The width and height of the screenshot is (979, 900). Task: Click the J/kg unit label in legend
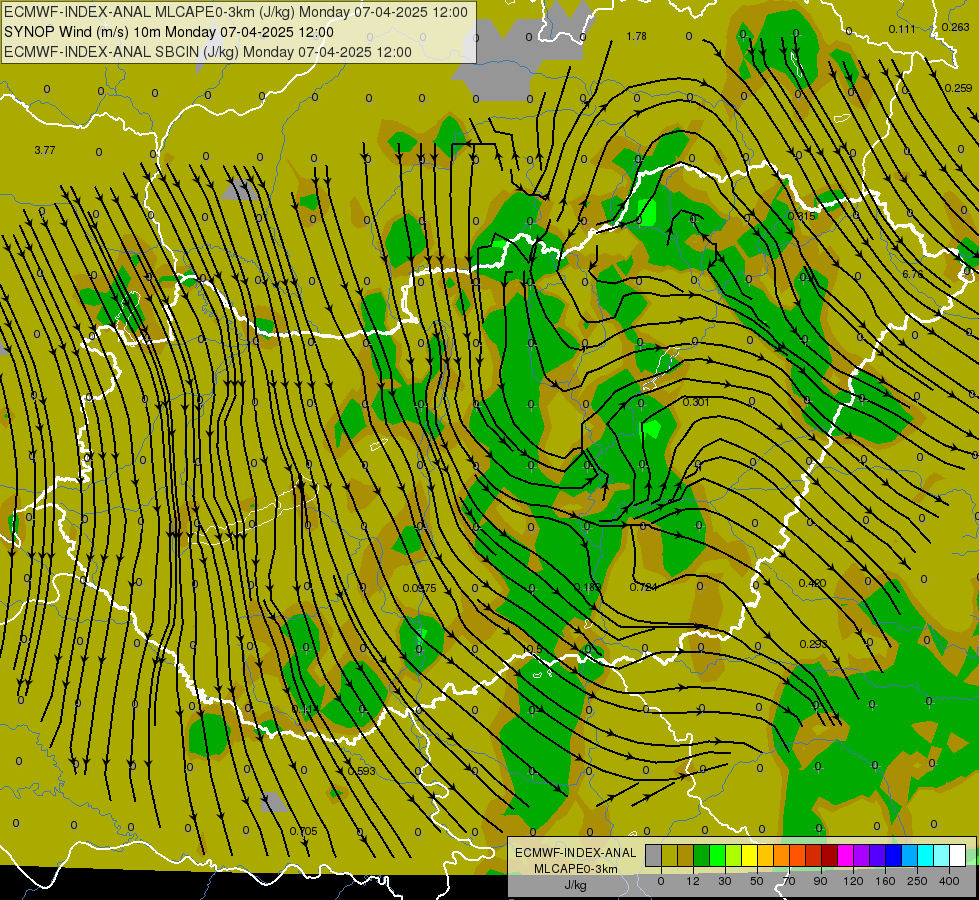pyautogui.click(x=575, y=885)
